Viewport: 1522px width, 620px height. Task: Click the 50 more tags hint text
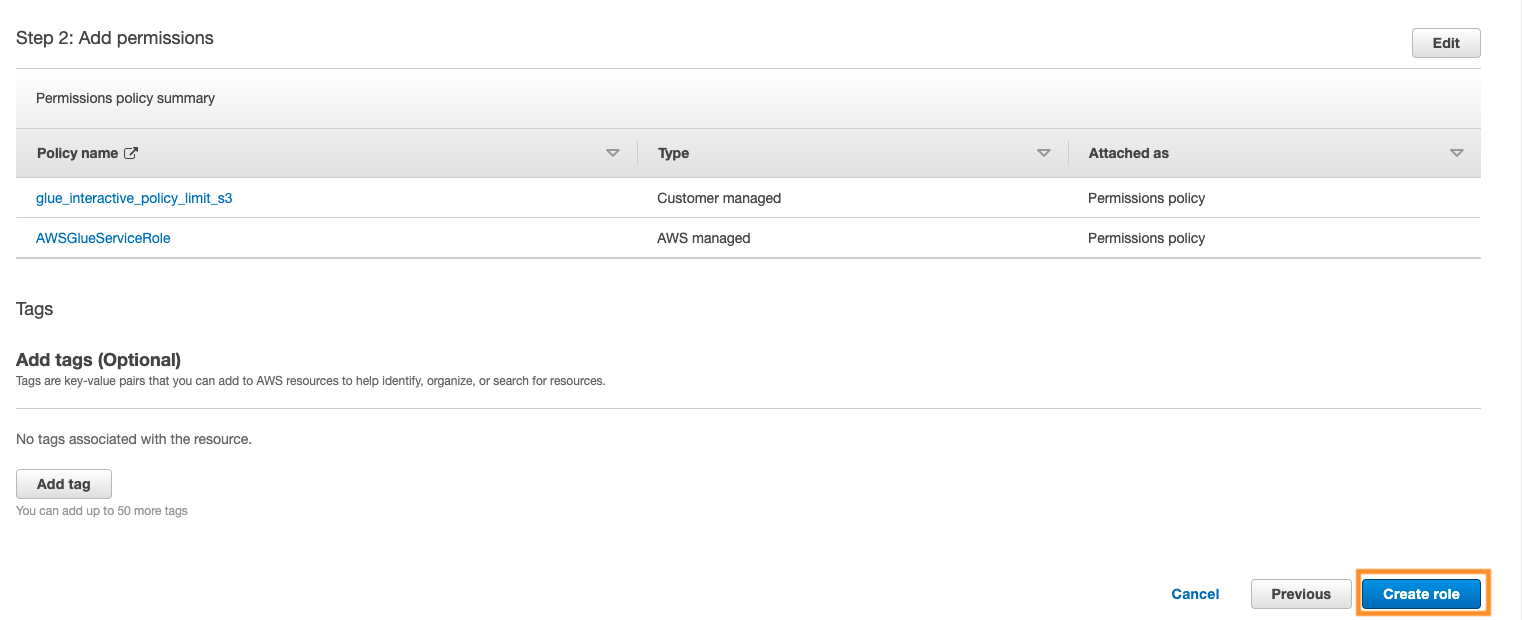[102, 511]
